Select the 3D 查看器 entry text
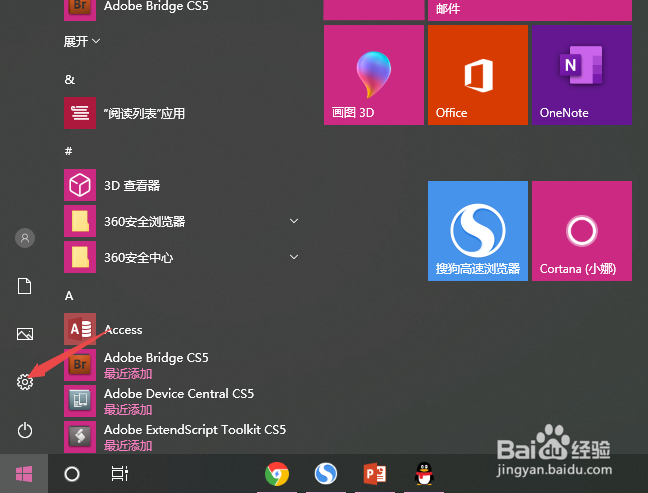This screenshot has width=648, height=493. 132,186
